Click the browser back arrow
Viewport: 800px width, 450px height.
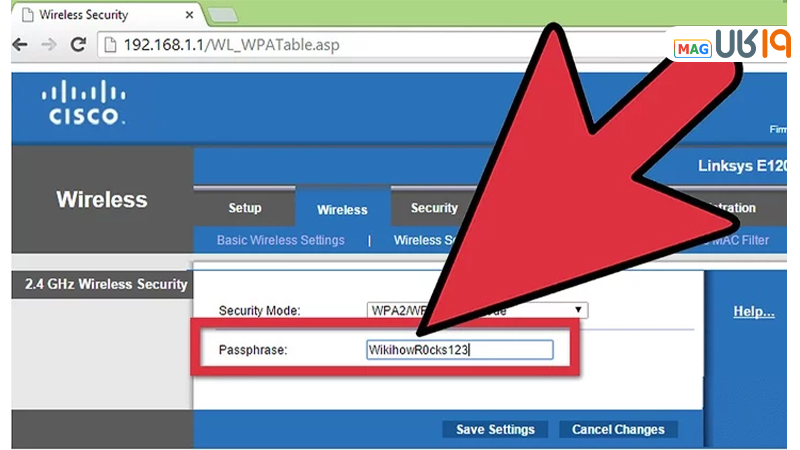pos(19,46)
